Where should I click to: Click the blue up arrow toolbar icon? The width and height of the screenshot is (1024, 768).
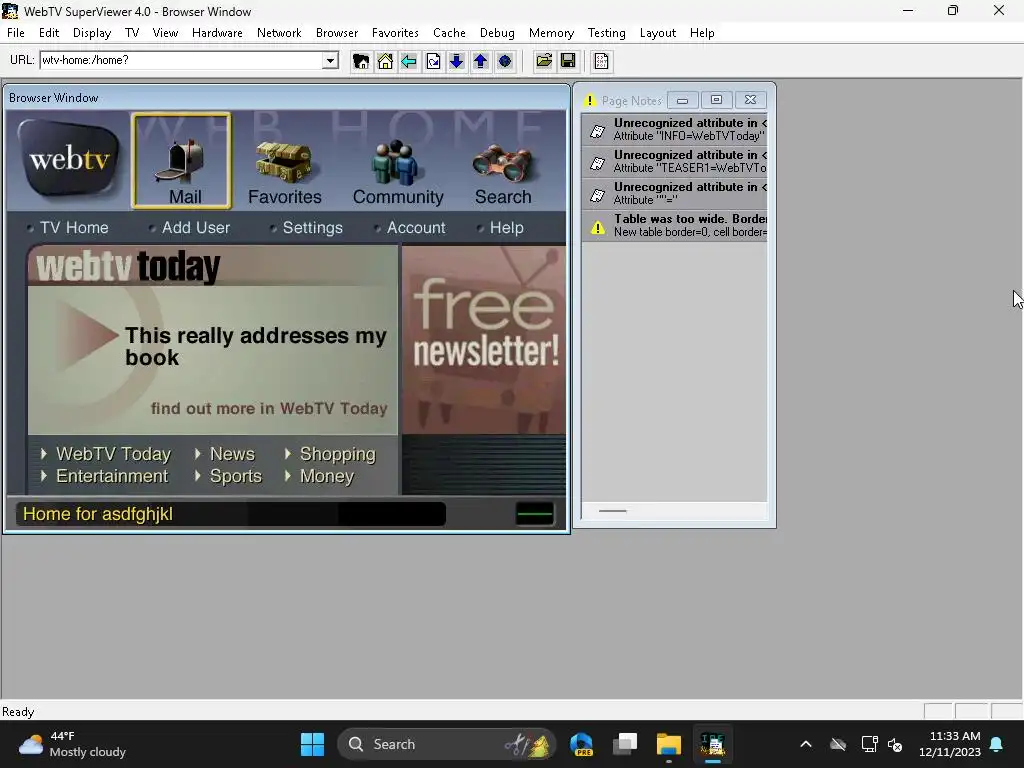[481, 61]
